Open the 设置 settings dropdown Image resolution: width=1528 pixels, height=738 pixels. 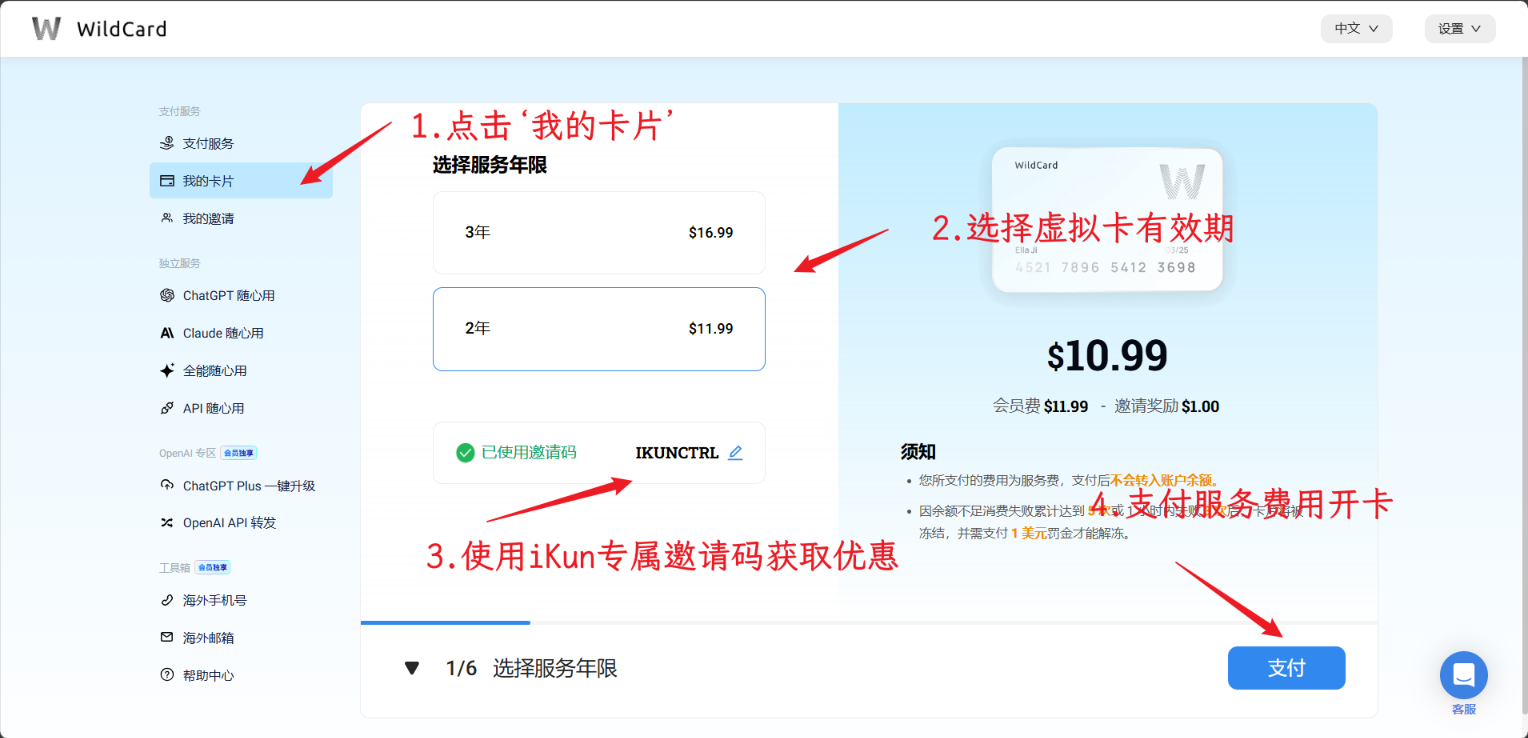1460,28
